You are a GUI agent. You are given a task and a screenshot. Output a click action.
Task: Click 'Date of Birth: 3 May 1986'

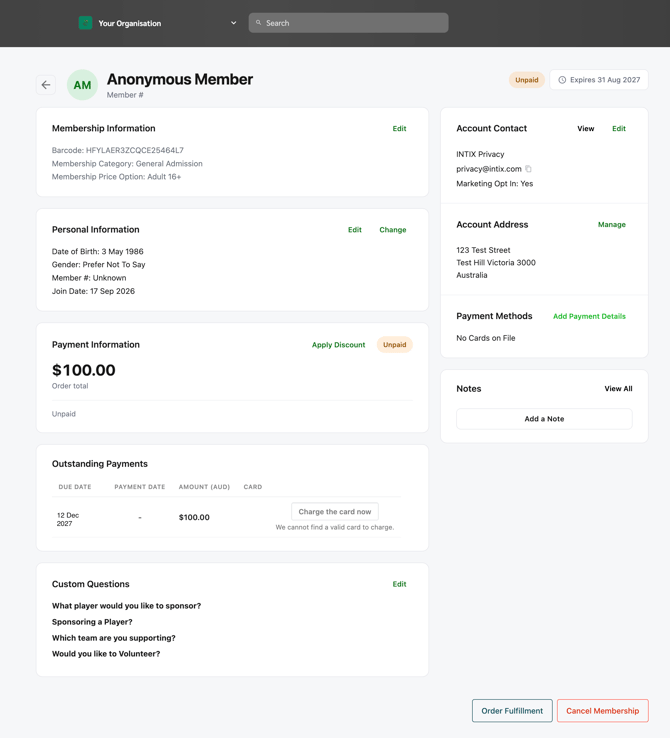(x=97, y=251)
